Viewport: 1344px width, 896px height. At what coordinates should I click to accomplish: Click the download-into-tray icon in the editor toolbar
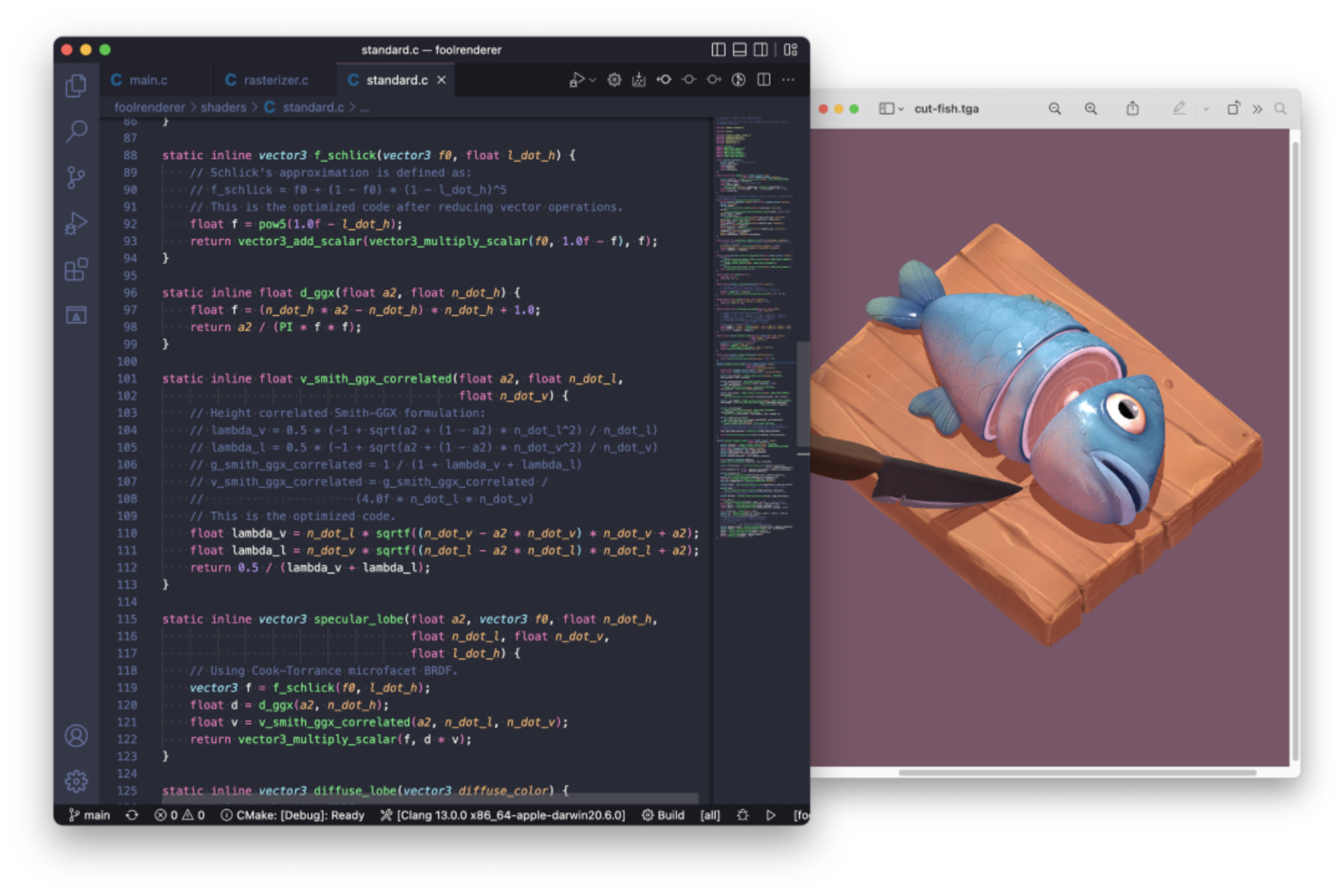coord(638,80)
